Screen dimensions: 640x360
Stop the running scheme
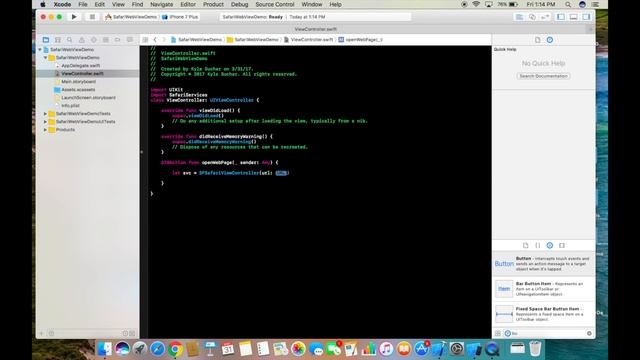point(92,17)
